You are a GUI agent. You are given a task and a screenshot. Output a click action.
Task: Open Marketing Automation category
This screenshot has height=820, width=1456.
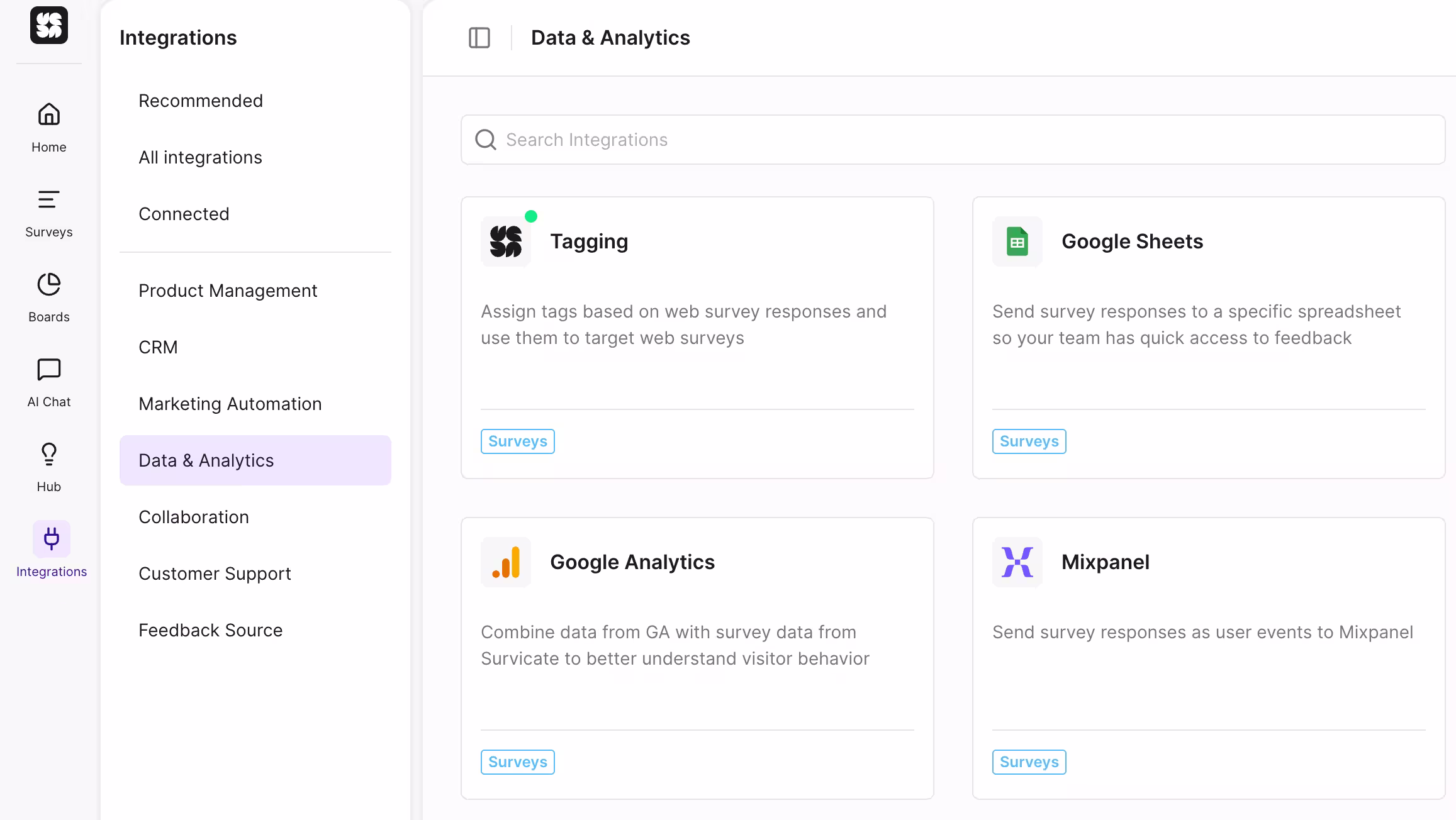click(230, 404)
